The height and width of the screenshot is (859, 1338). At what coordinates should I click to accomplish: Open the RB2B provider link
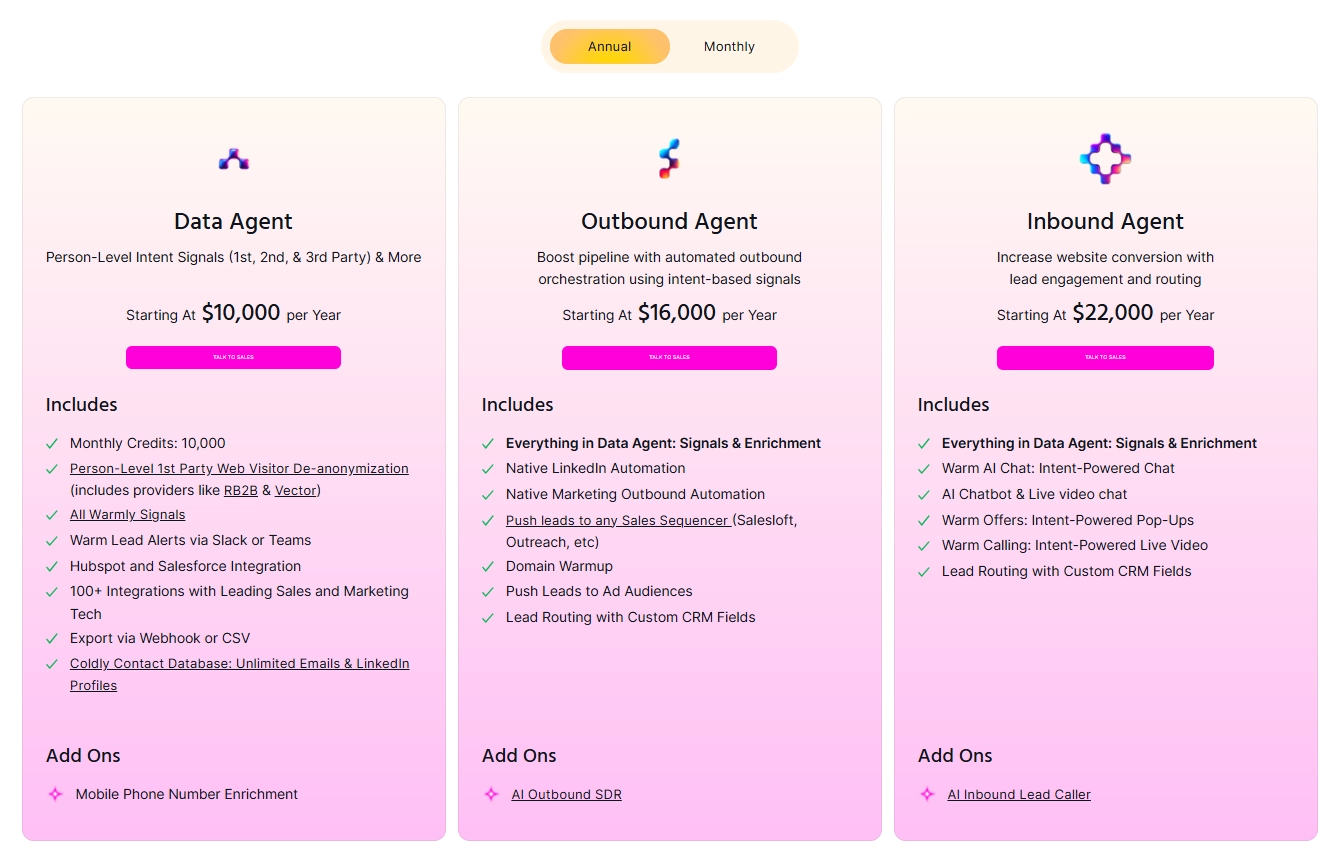240,490
